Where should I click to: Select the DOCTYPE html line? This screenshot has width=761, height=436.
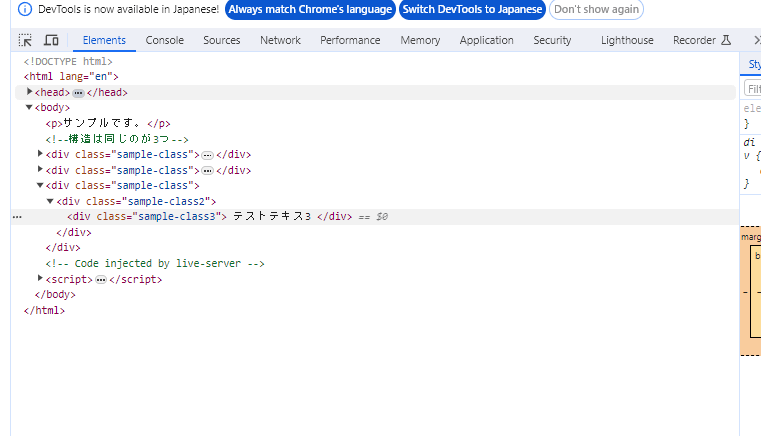pyautogui.click(x=68, y=62)
